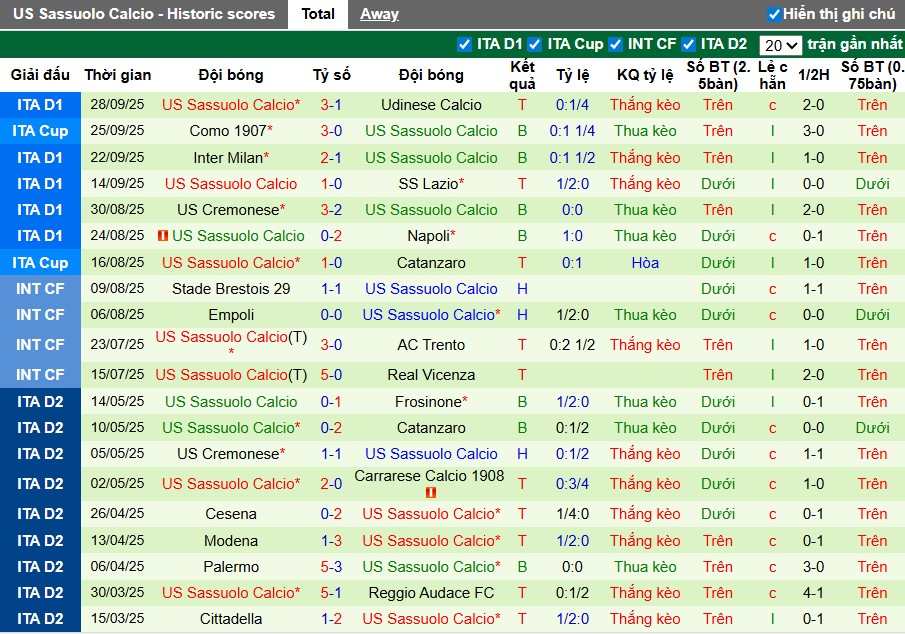Image resolution: width=905 pixels, height=634 pixels.
Task: Uncheck the ITA D1 filter checkbox
Action: [x=464, y=44]
